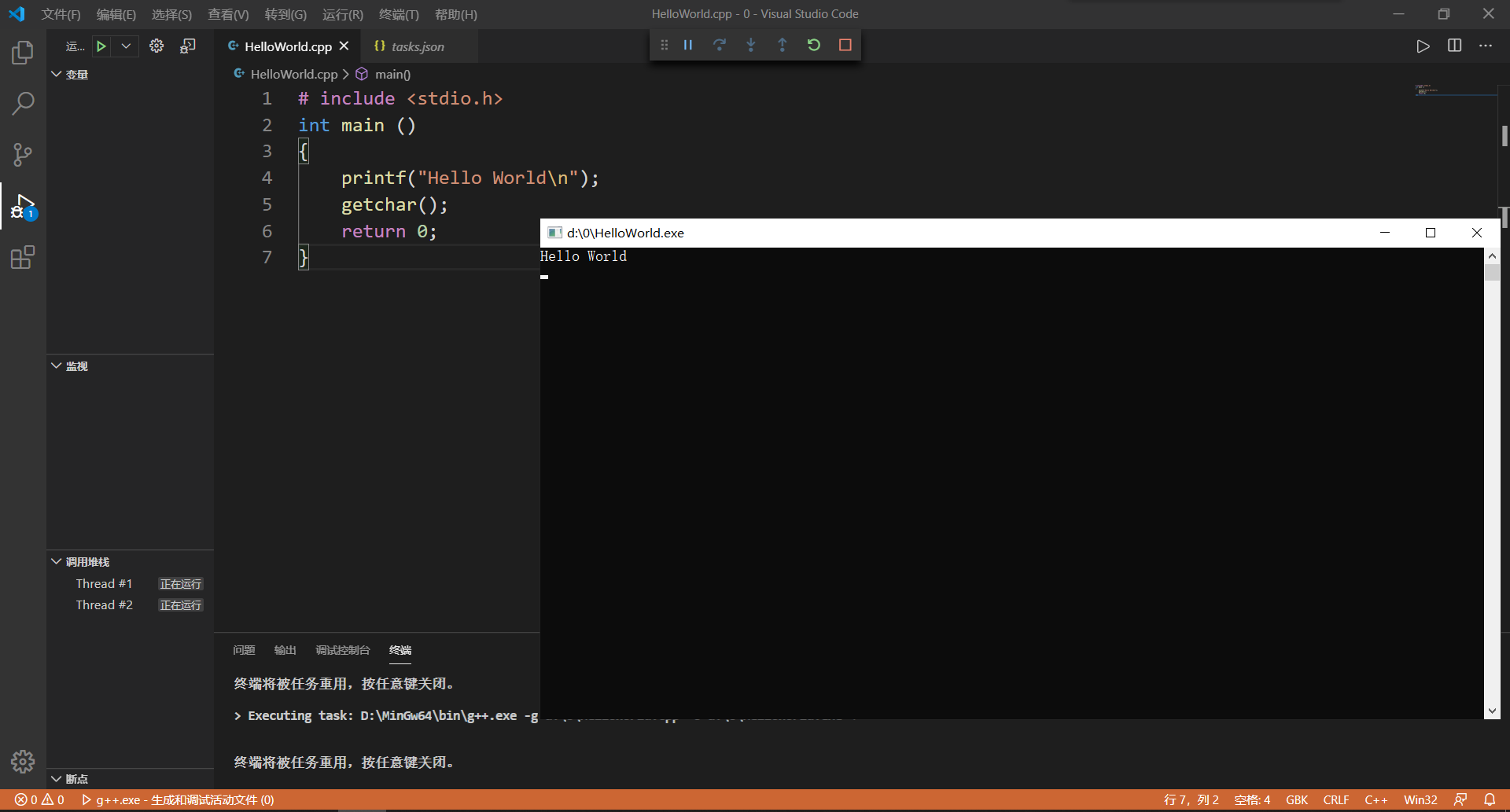Restart the debug session

click(x=814, y=46)
